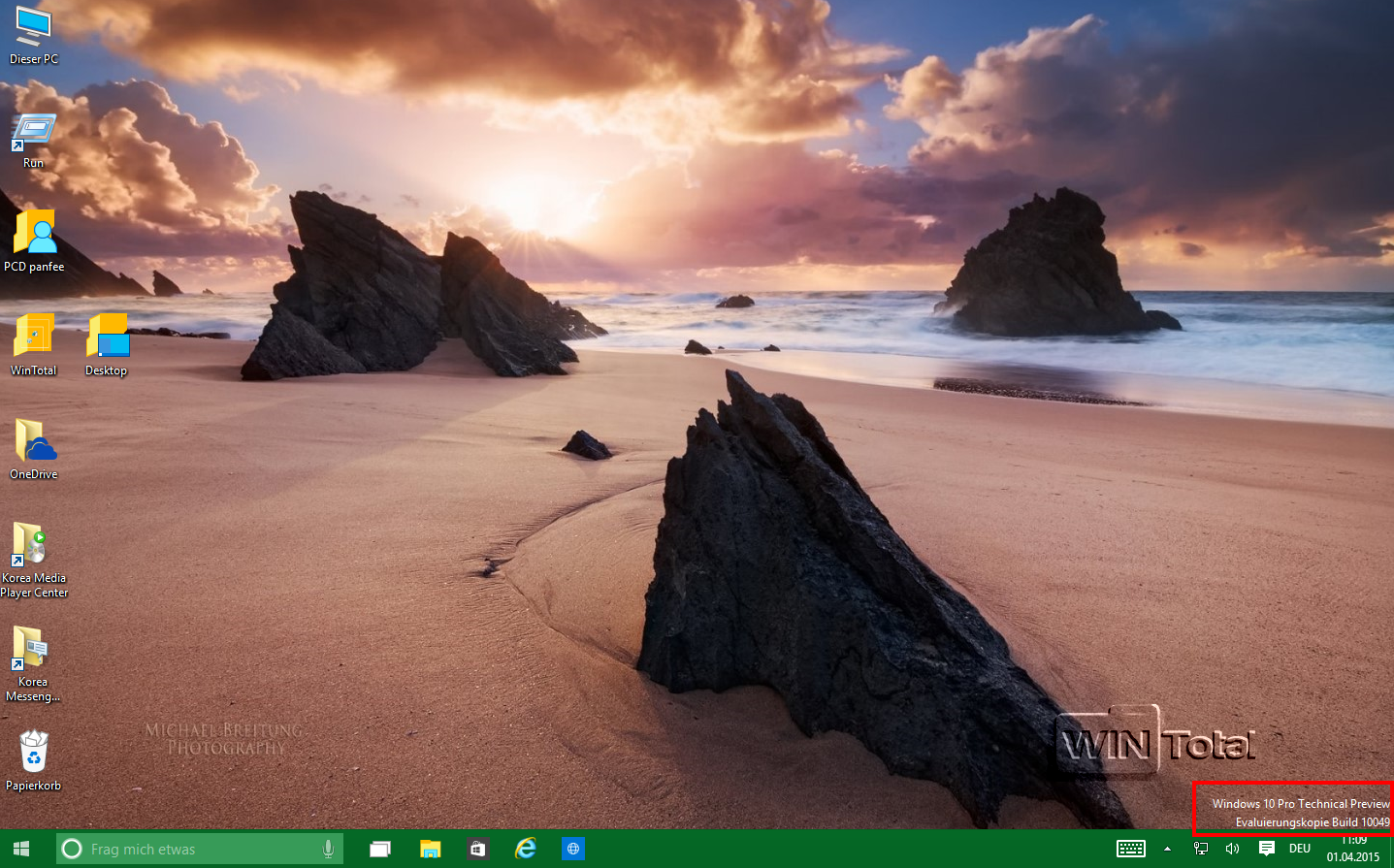Viewport: 1394px width, 868px height.
Task: Select the Papierkorb recycle bin
Action: click(x=33, y=753)
